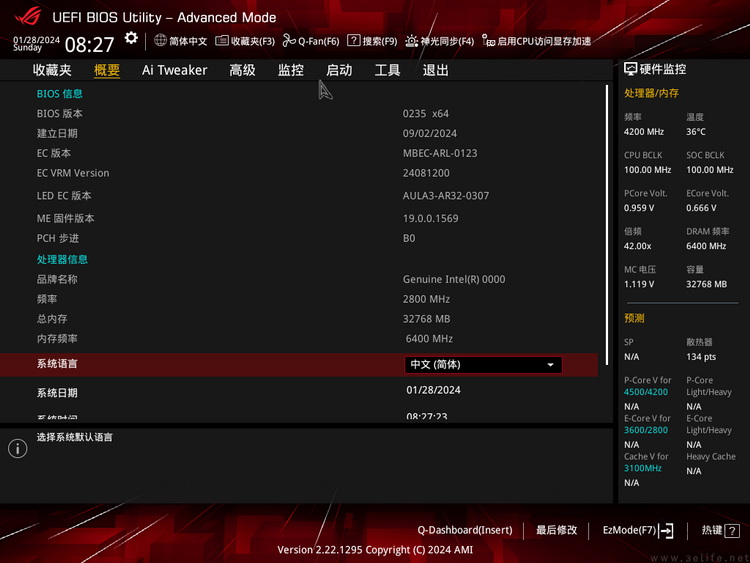Open settings via the gear icon
750x563 pixels.
[131, 38]
